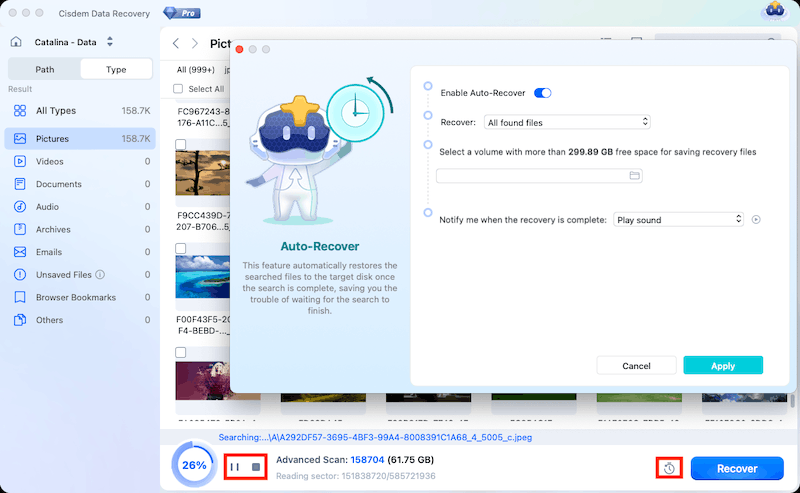800x493 pixels.
Task: Click the Others files icon
Action: 20,320
